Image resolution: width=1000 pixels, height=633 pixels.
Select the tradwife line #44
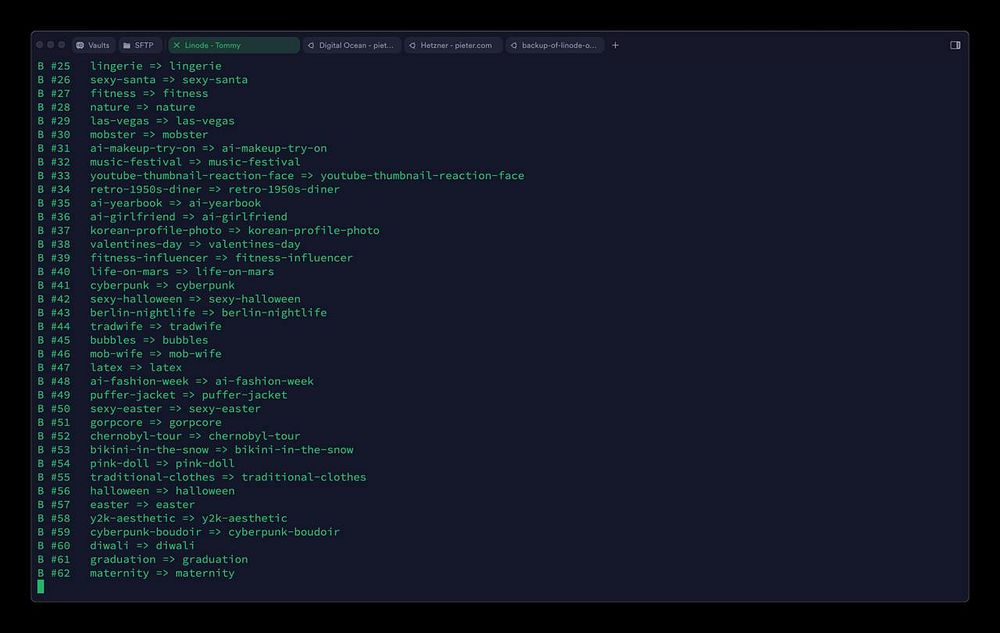(x=129, y=326)
